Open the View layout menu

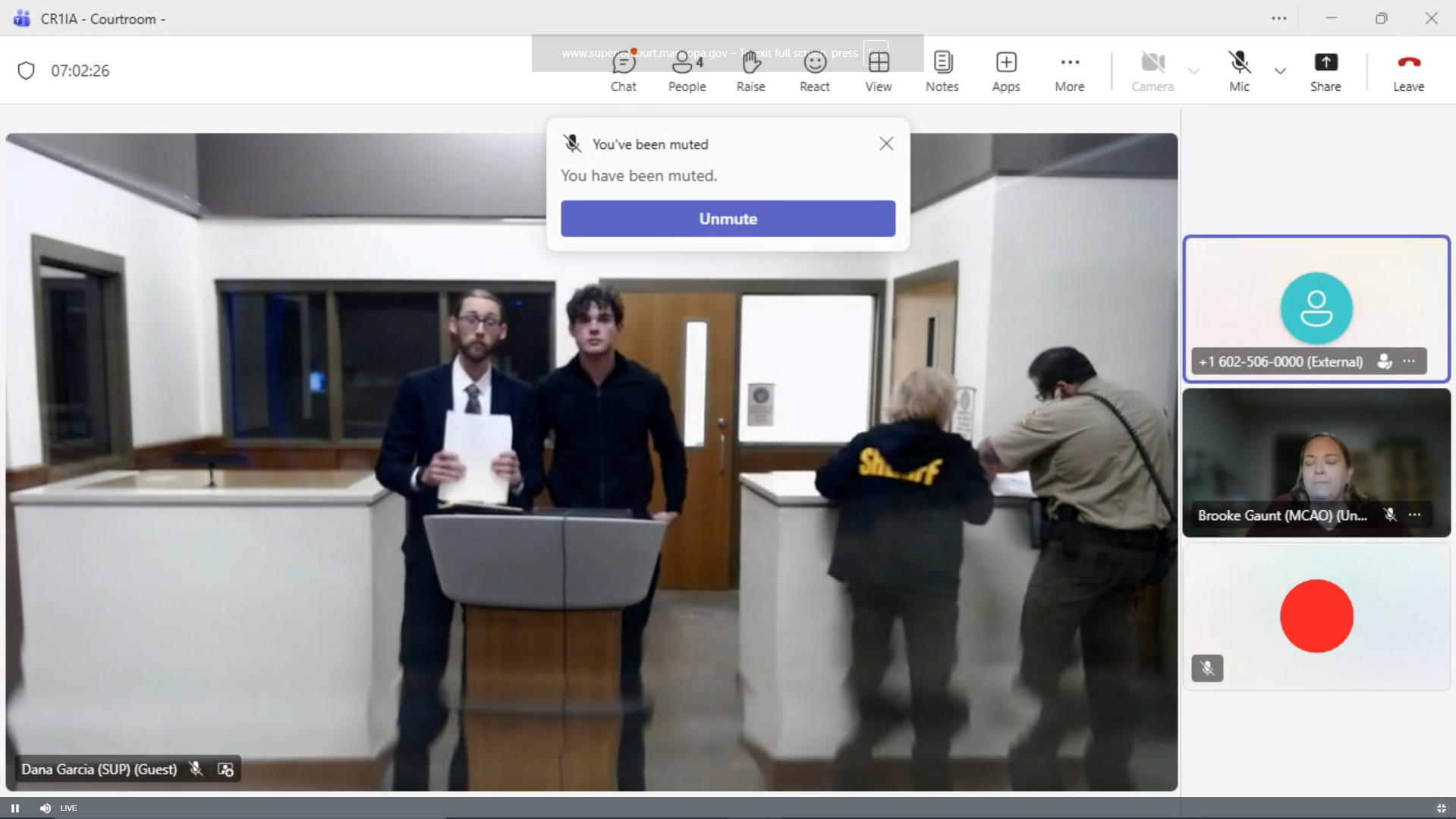point(878,71)
